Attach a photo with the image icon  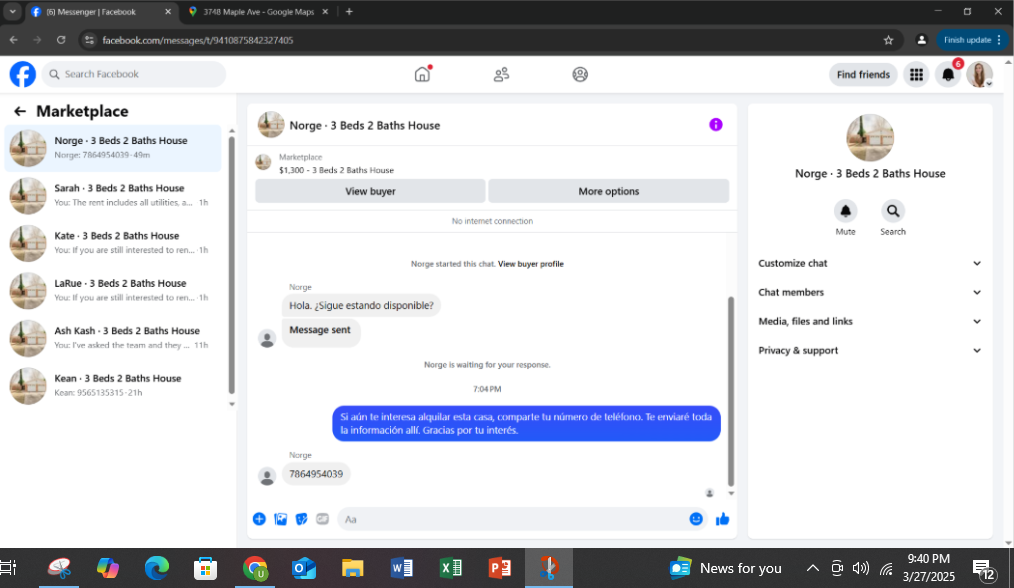point(281,519)
